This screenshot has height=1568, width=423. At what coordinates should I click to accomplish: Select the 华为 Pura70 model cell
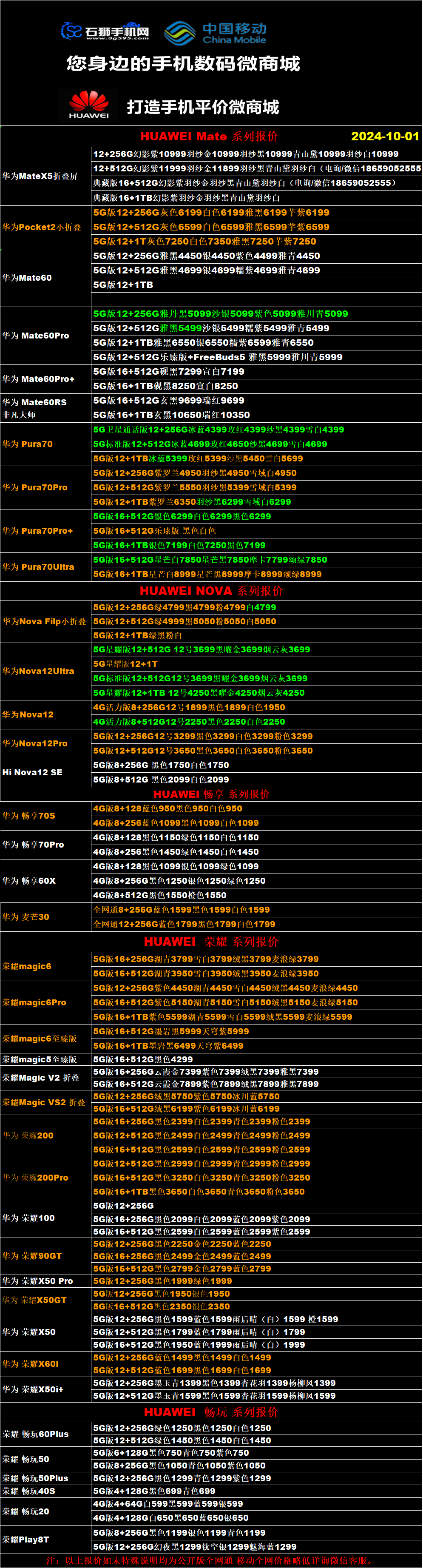[x=45, y=444]
